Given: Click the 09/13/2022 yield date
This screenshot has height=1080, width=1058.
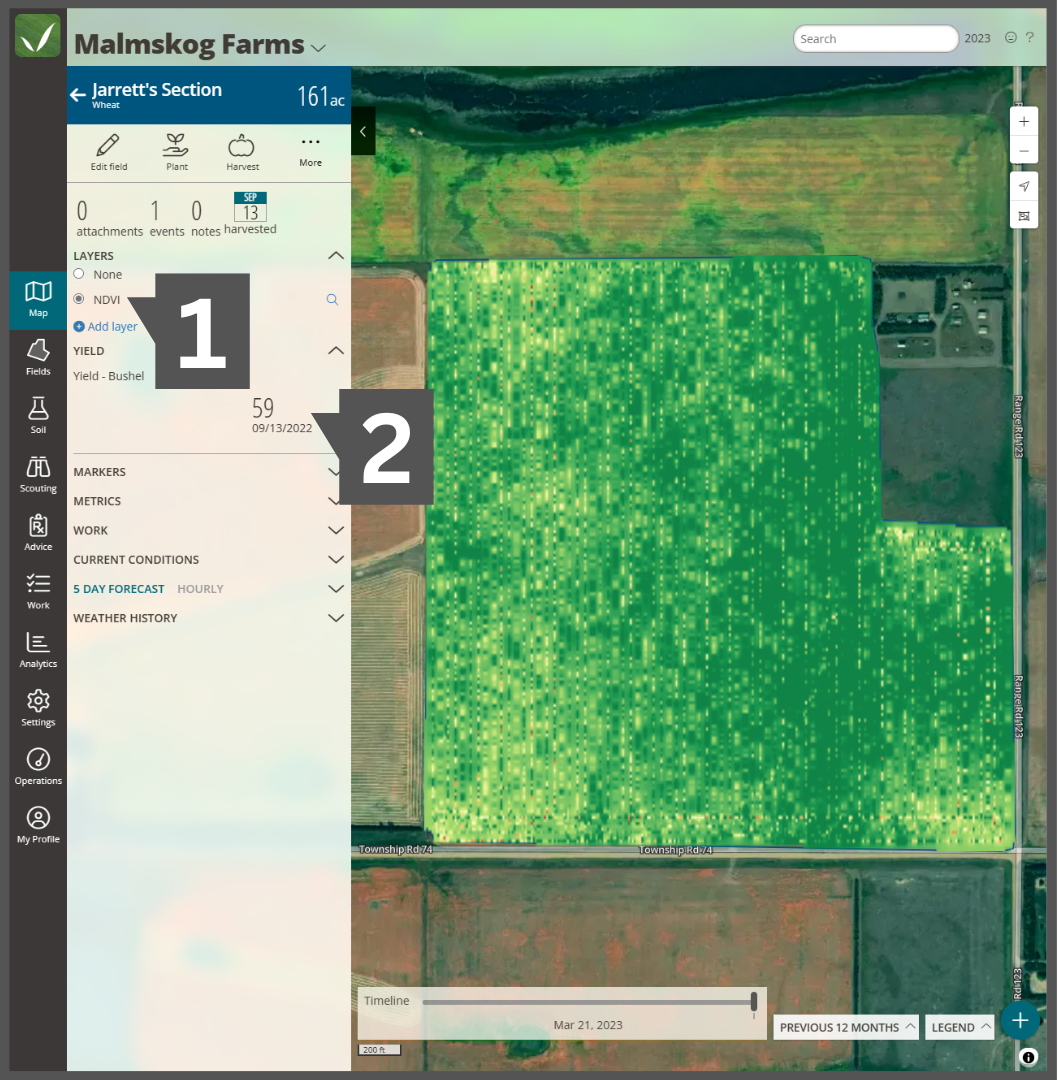Looking at the screenshot, I should tap(282, 428).
